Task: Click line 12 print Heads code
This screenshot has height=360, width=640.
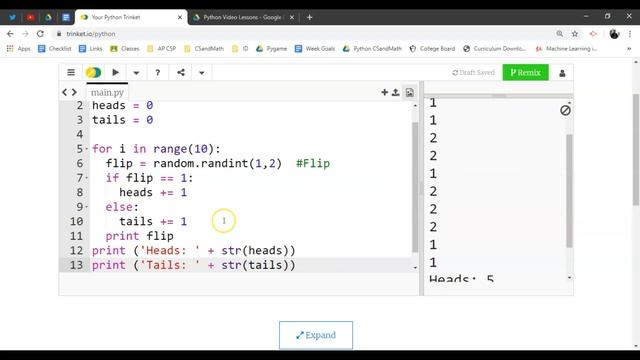Action: tap(193, 251)
